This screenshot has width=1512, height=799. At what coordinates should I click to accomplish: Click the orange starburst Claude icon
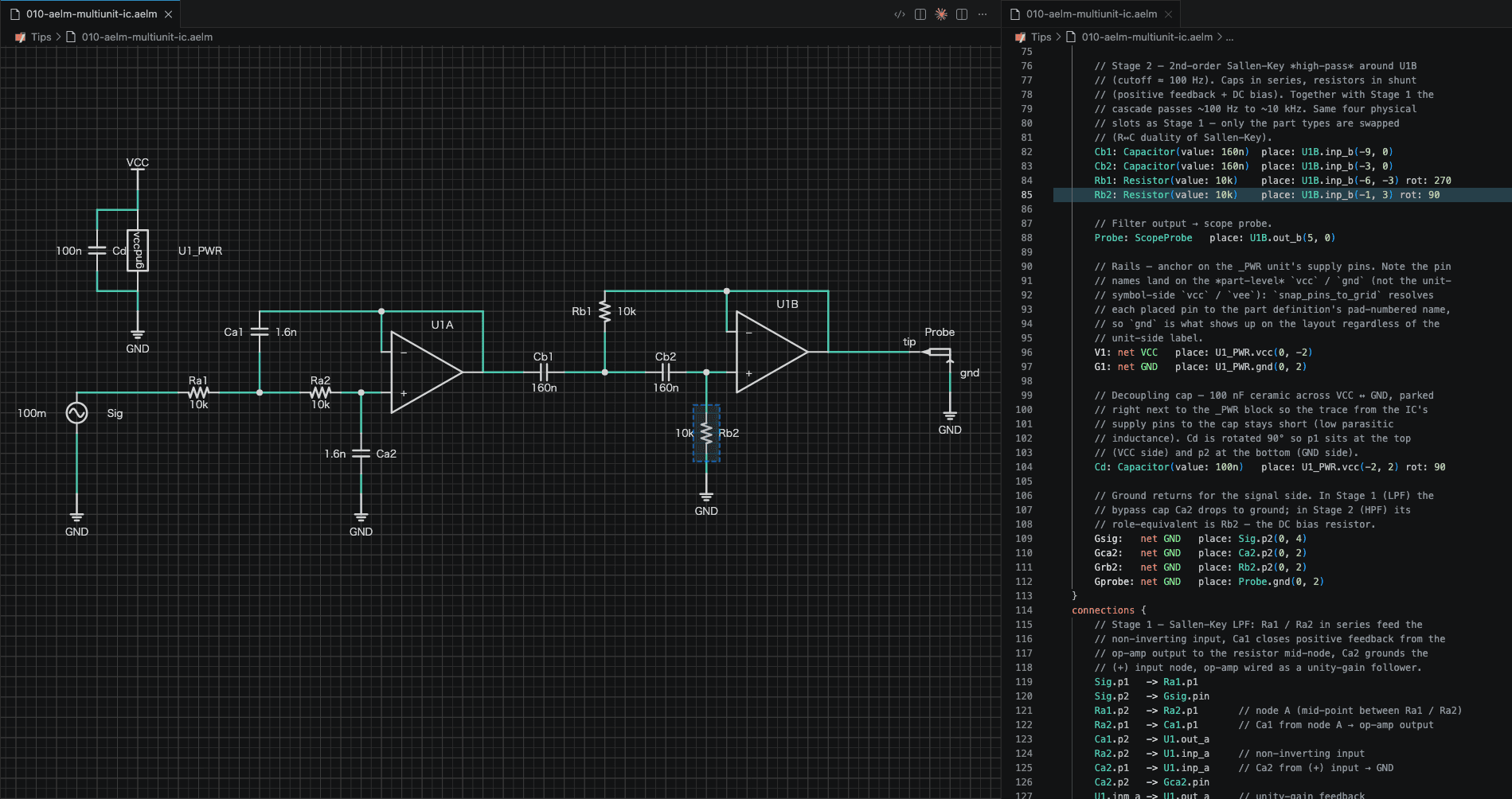[941, 14]
